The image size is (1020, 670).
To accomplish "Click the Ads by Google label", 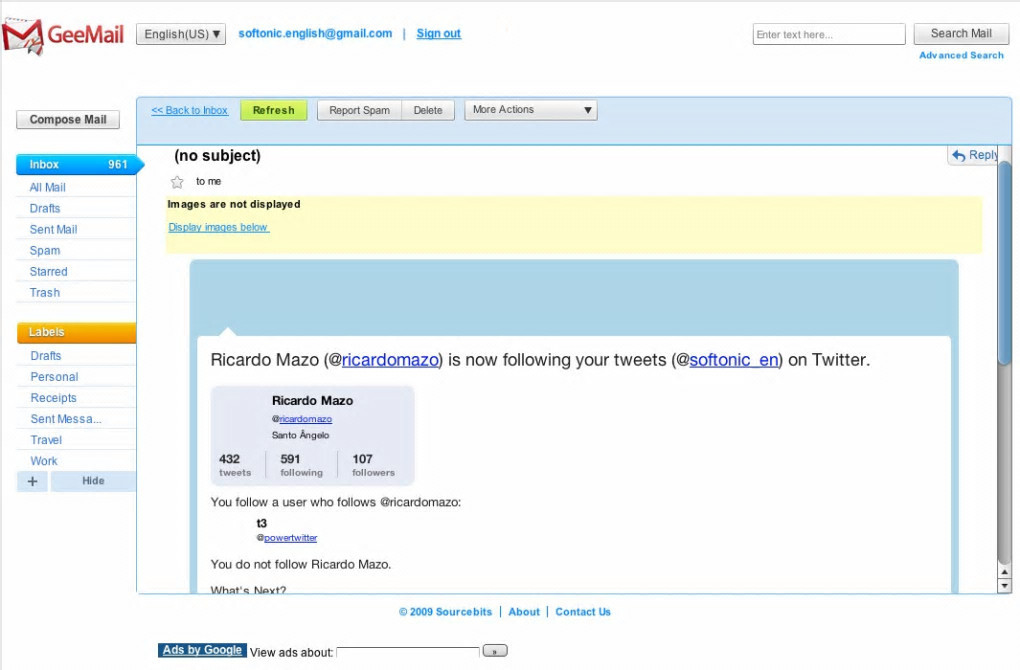I will [202, 650].
